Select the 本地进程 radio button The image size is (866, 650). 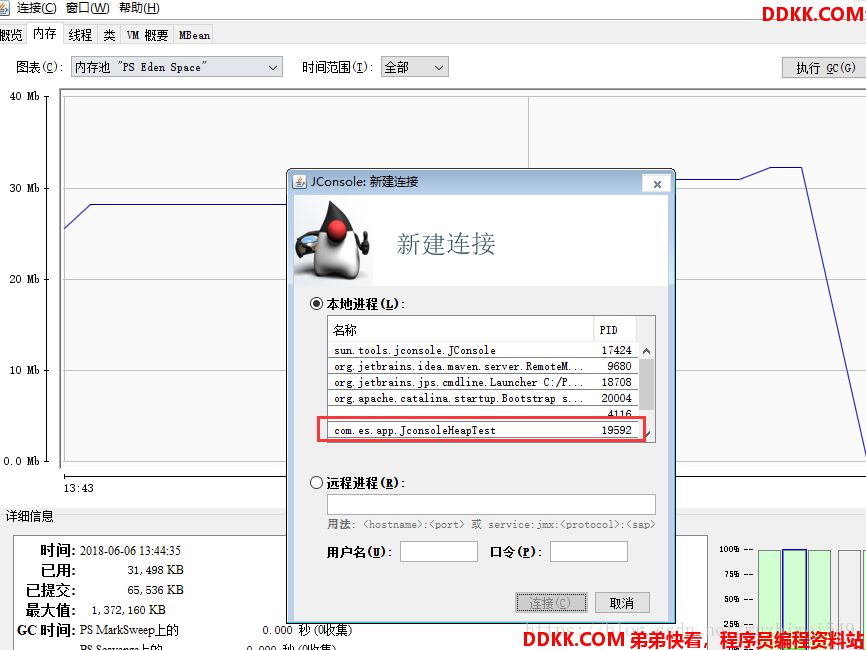click(316, 304)
